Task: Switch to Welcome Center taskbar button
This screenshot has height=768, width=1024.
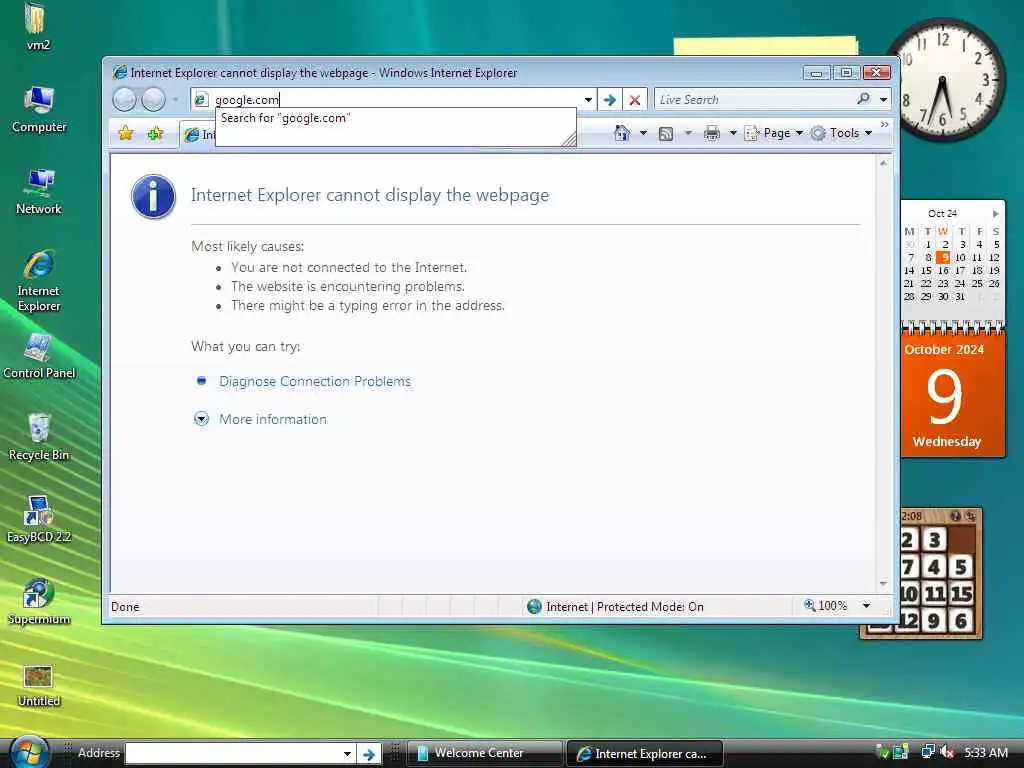Action: click(x=484, y=753)
